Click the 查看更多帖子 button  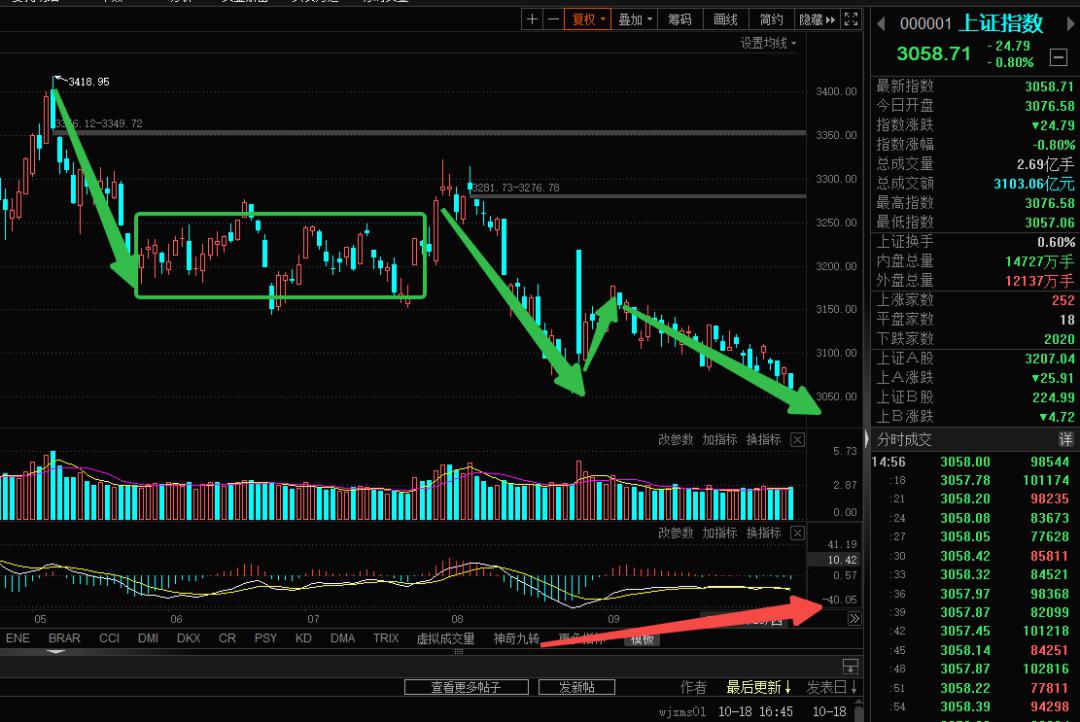pyautogui.click(x=465, y=687)
